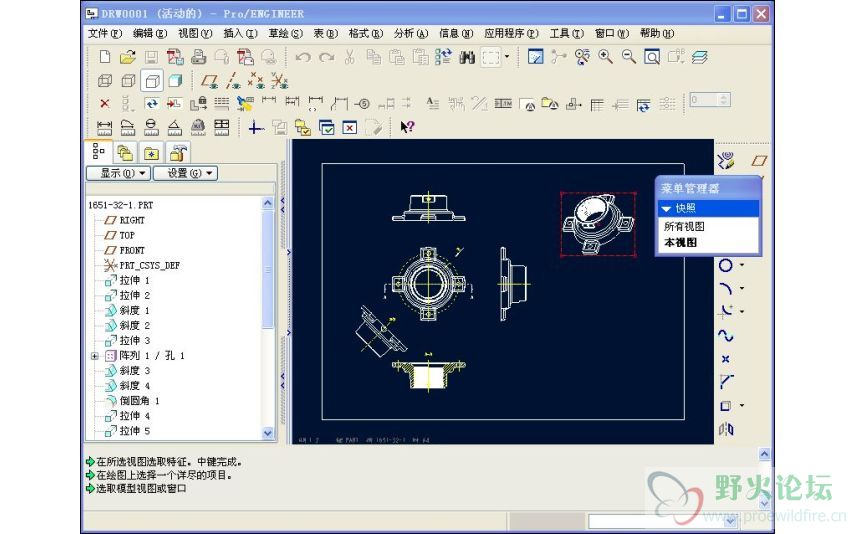The image size is (856, 534).
Task: Open dropdown arrow next to circle tool
Action: click(x=742, y=265)
